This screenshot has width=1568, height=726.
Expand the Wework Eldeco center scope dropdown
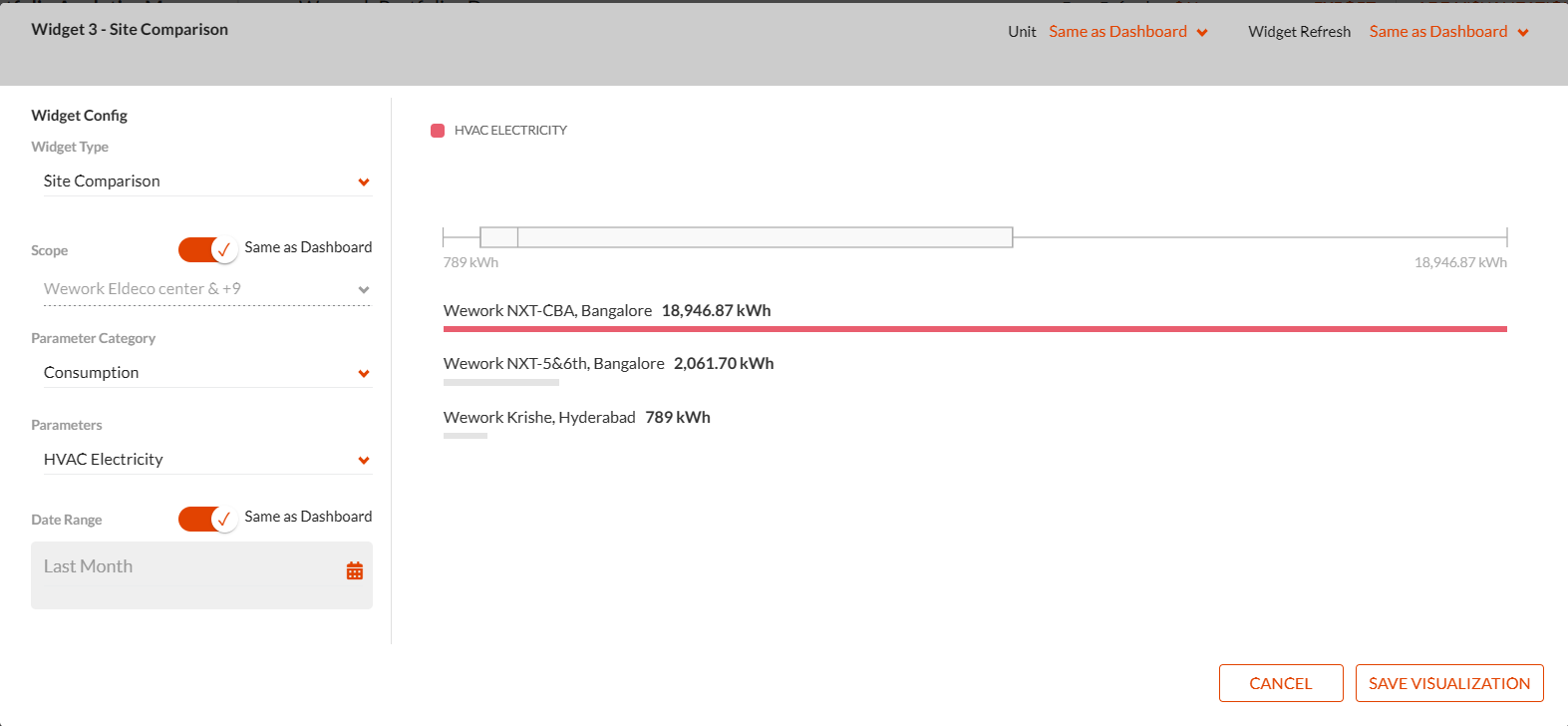point(207,289)
